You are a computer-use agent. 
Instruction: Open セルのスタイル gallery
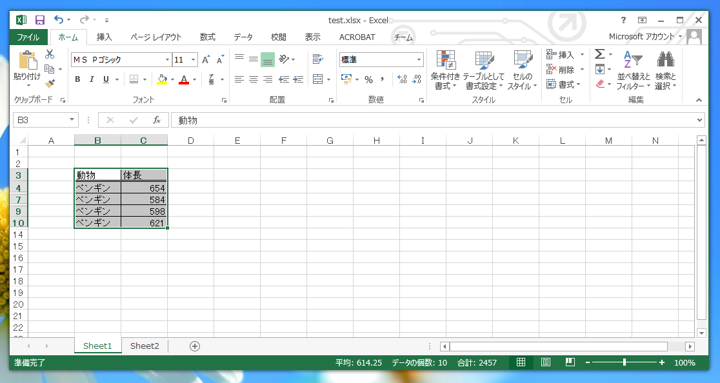click(x=522, y=70)
